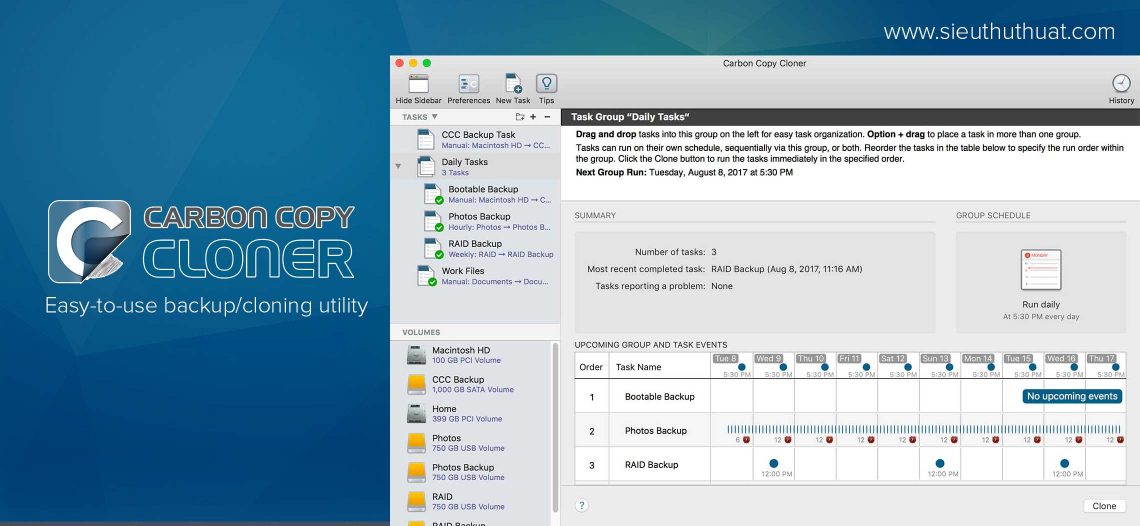1140x526 pixels.
Task: Click the Fri 11 date column header
Action: (x=849, y=359)
